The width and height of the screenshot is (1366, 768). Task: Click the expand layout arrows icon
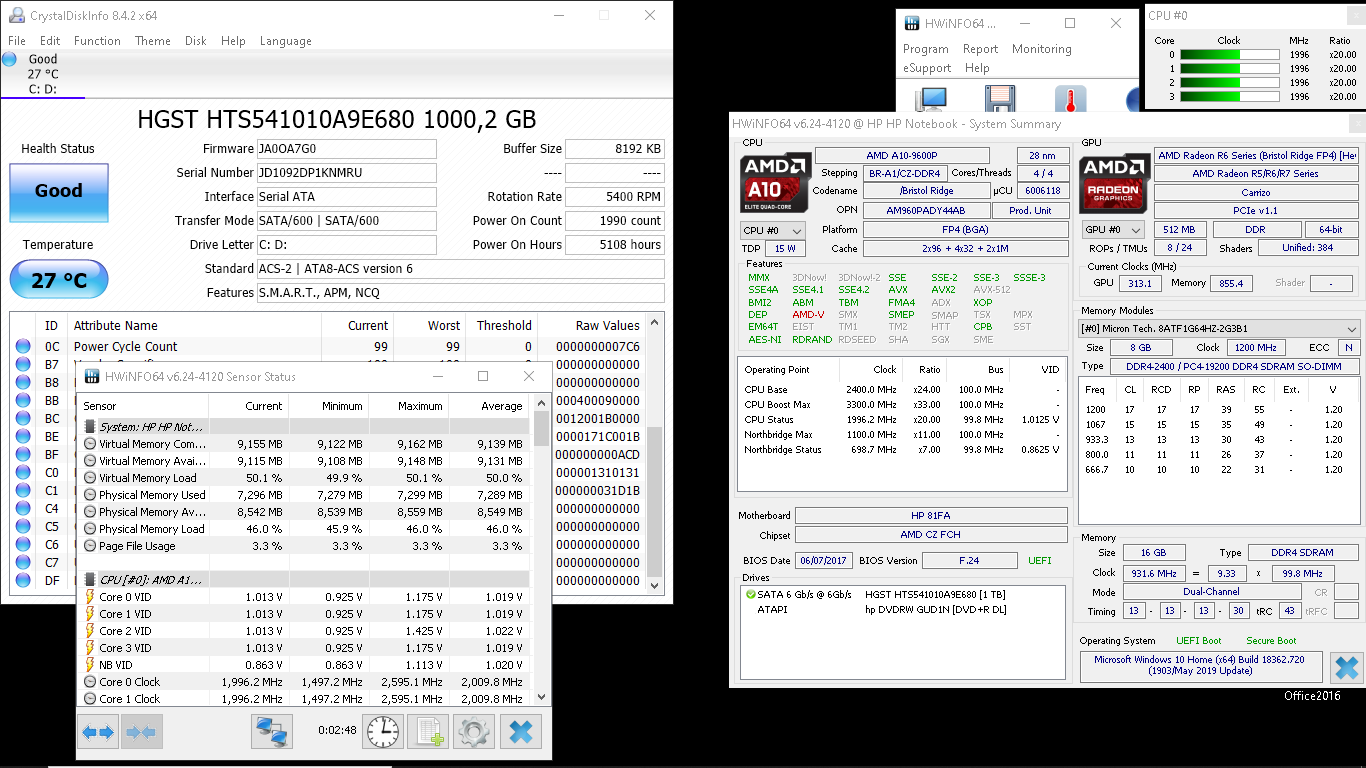98,732
